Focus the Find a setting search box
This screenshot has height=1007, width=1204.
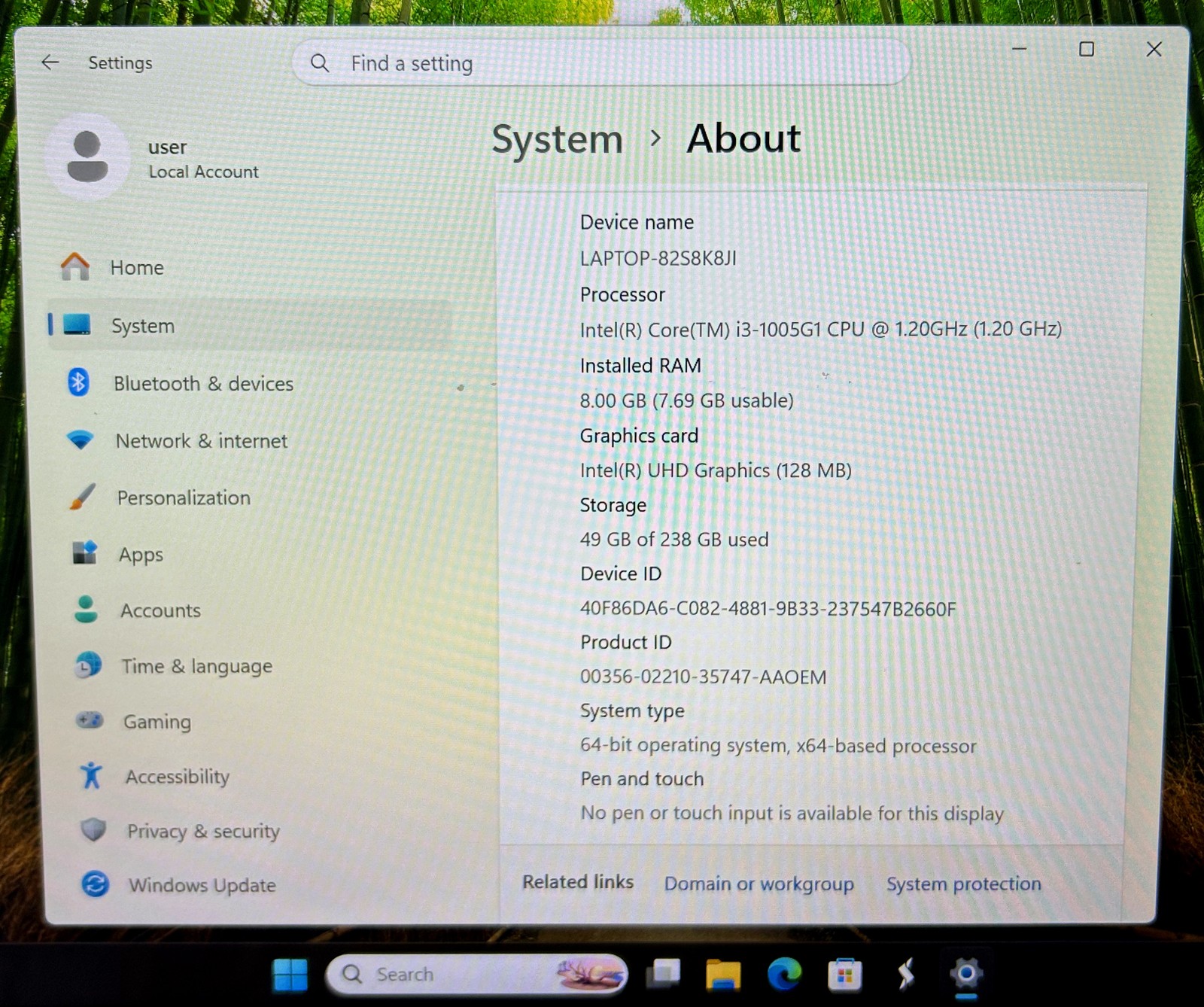point(600,62)
